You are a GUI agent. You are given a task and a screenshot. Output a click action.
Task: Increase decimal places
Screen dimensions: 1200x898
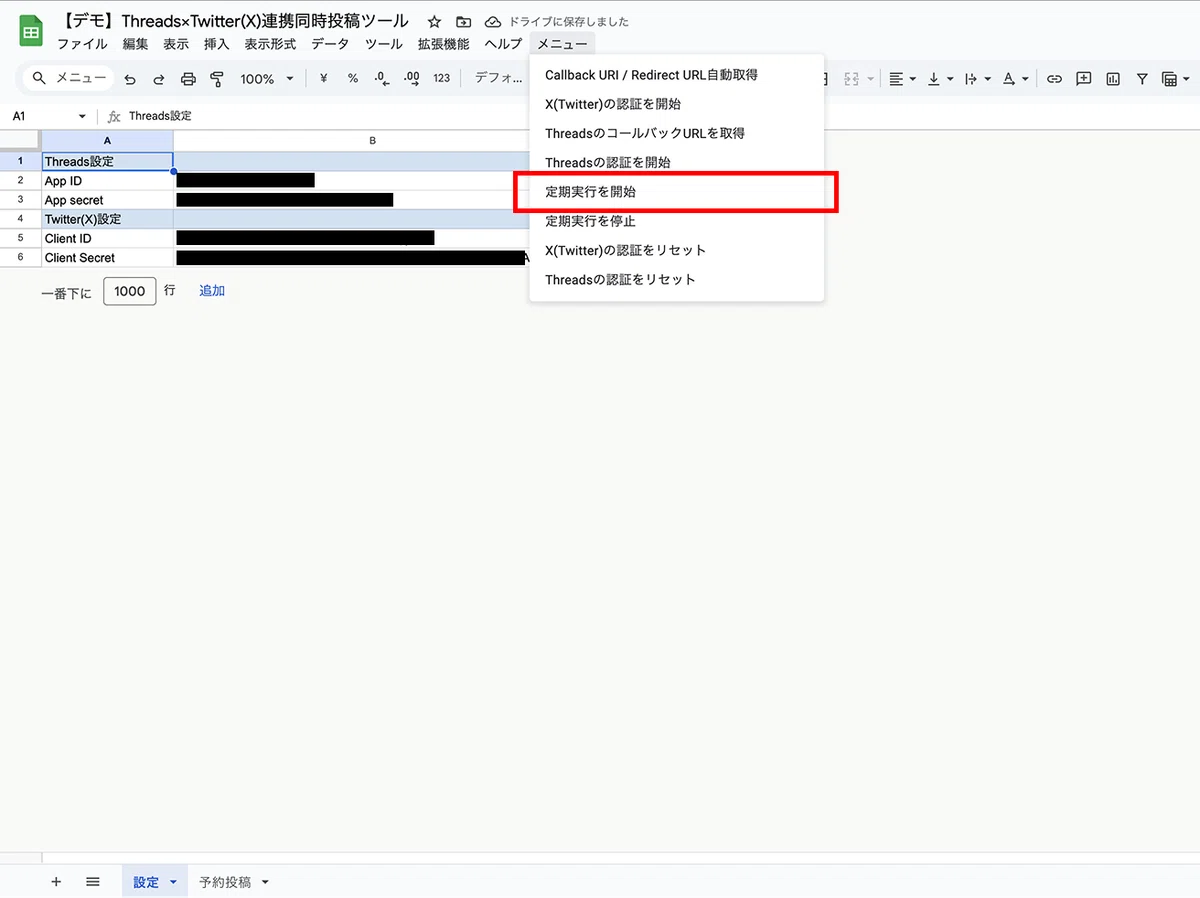411,78
